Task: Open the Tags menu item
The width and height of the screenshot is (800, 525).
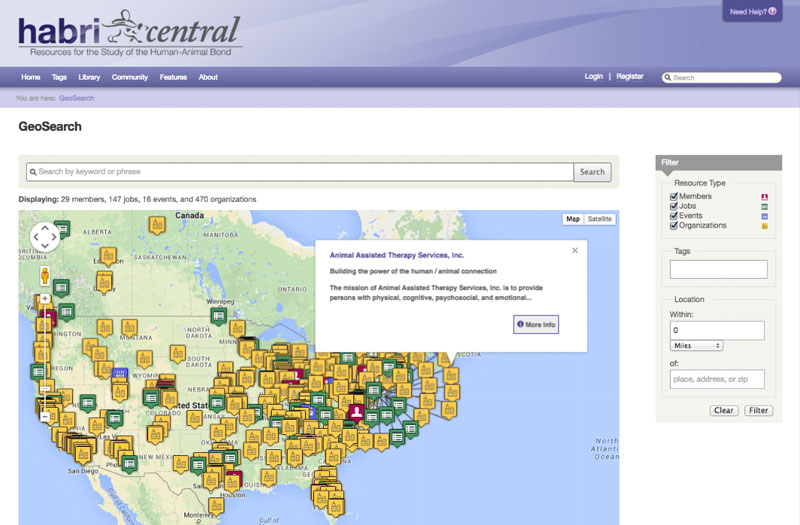Action: 59,77
